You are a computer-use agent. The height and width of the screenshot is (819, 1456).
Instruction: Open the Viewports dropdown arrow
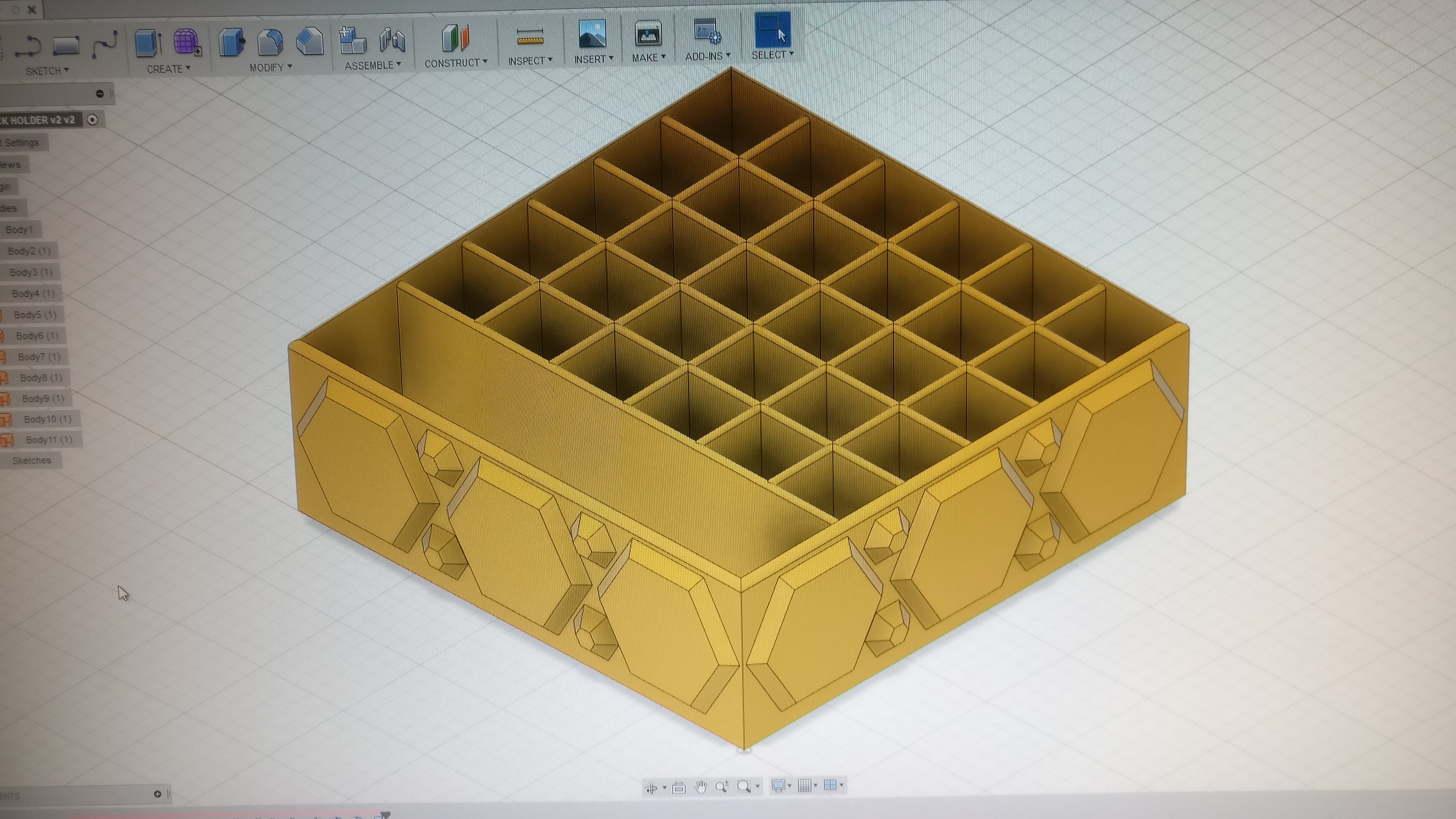pos(842,784)
